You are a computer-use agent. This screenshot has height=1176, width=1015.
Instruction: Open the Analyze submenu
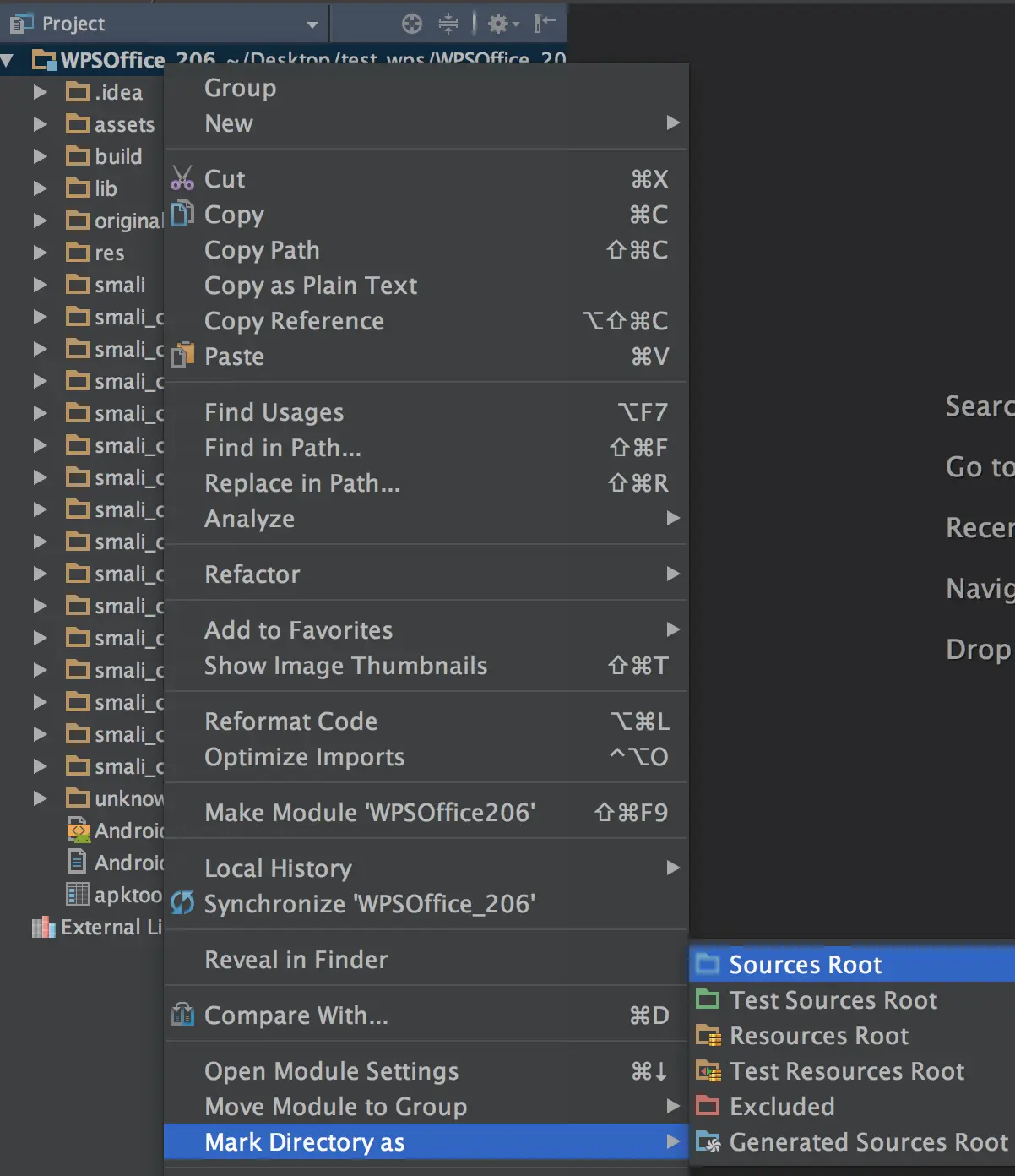tap(426, 519)
